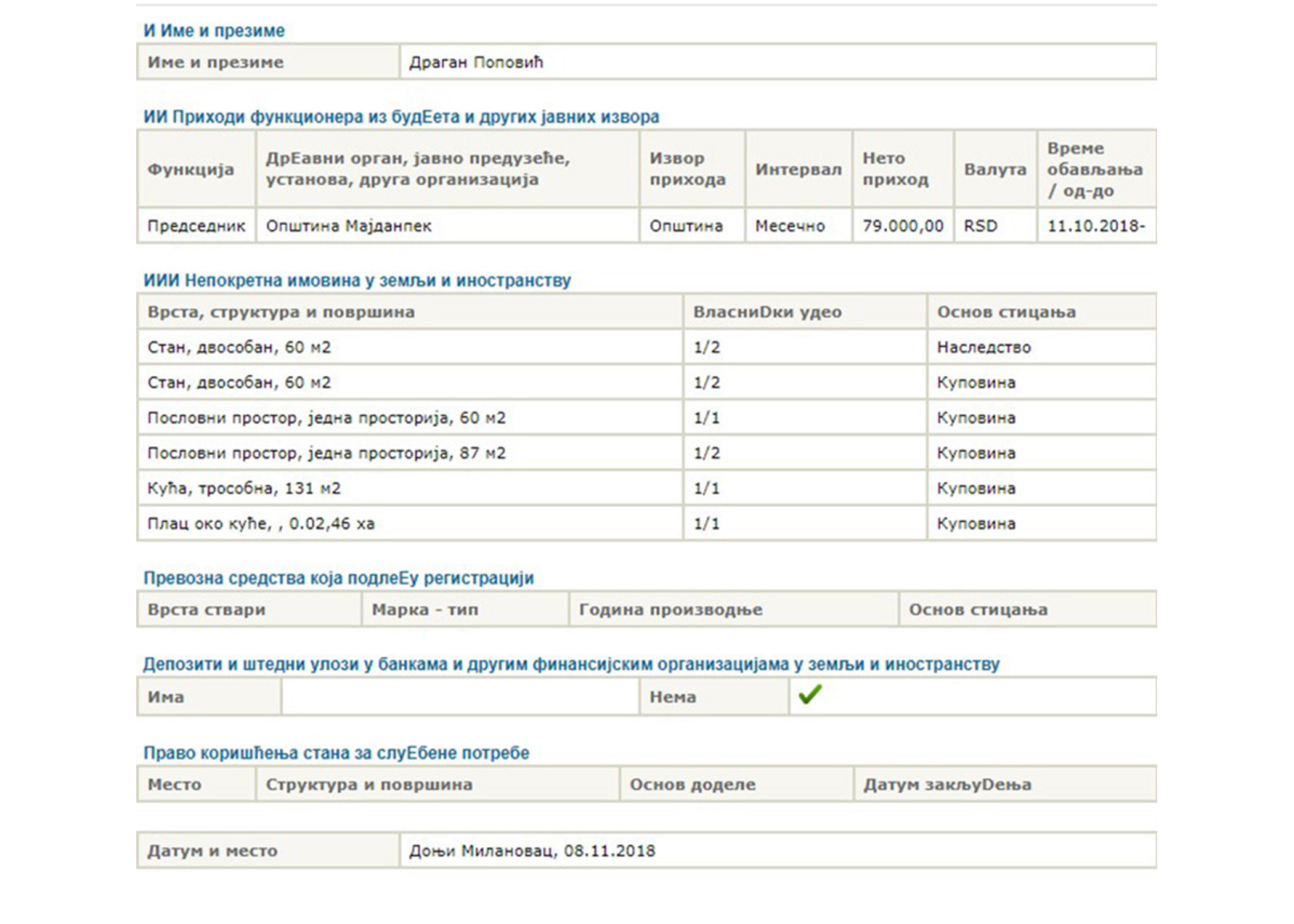This screenshot has width=1294, height=924.
Task: Click the Плац око куће property row
Action: pos(261,524)
